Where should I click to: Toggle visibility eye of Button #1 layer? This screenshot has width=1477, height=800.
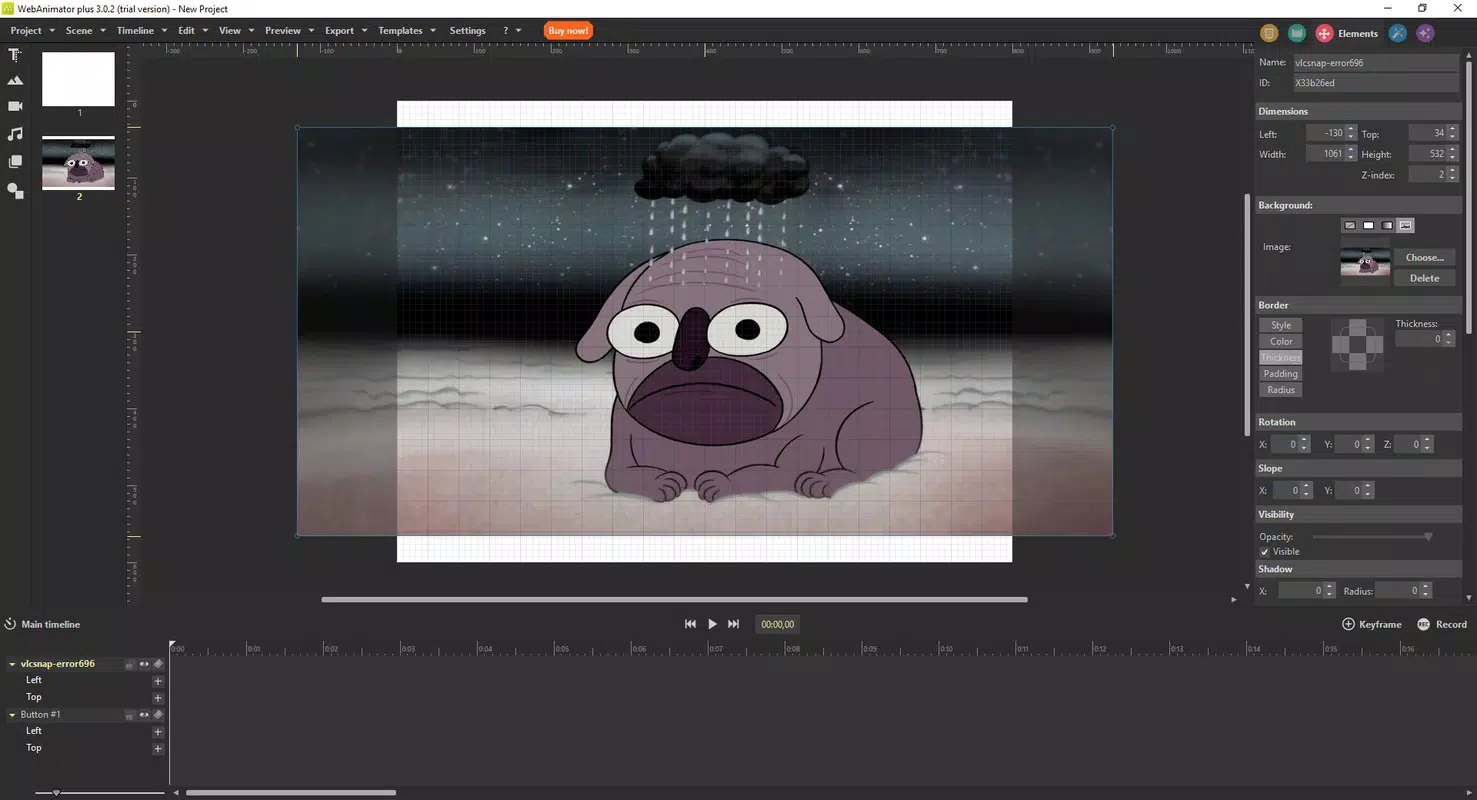[144, 714]
